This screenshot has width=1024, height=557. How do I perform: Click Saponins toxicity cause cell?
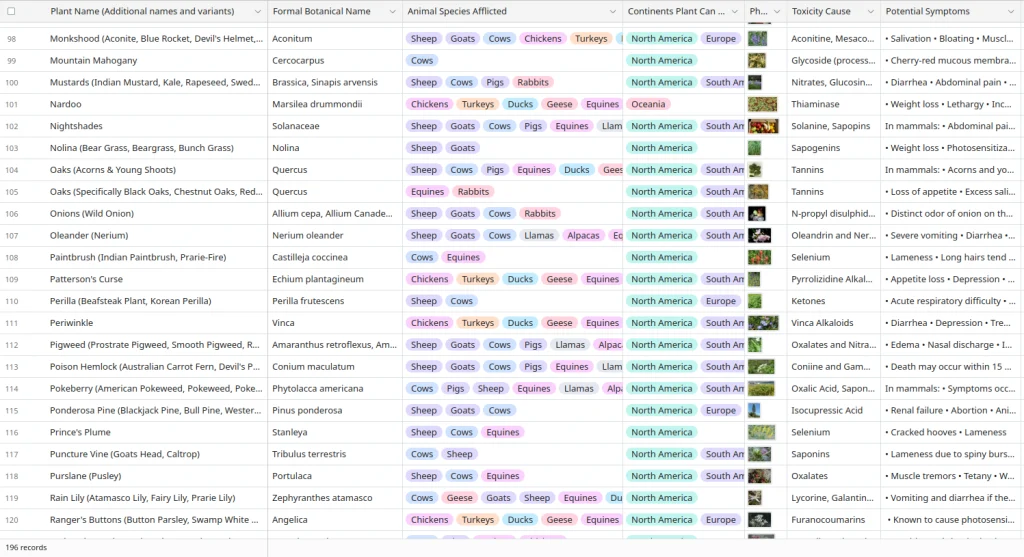[833, 454]
